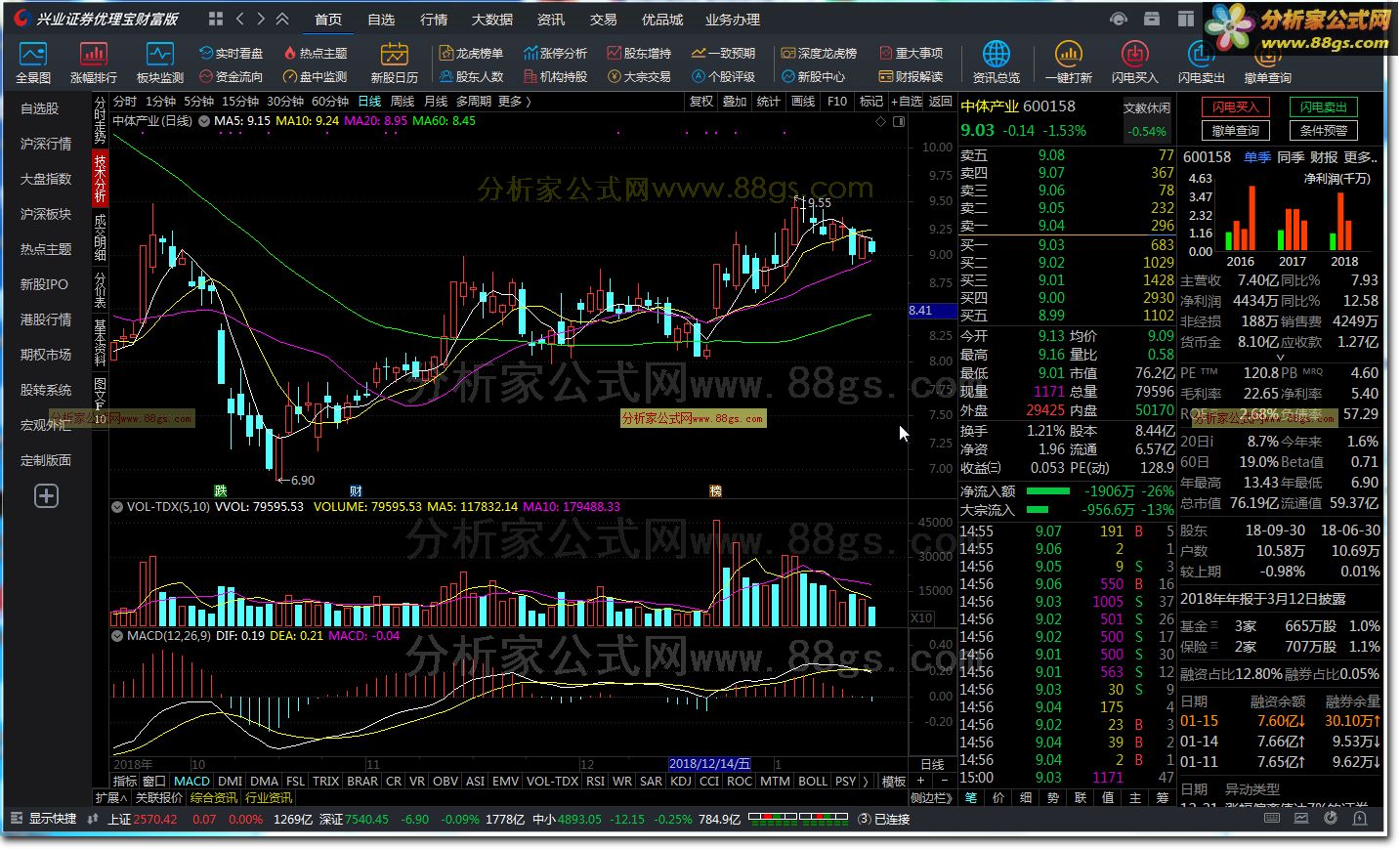Open the 板块监测 sector monitor icon

[159, 63]
